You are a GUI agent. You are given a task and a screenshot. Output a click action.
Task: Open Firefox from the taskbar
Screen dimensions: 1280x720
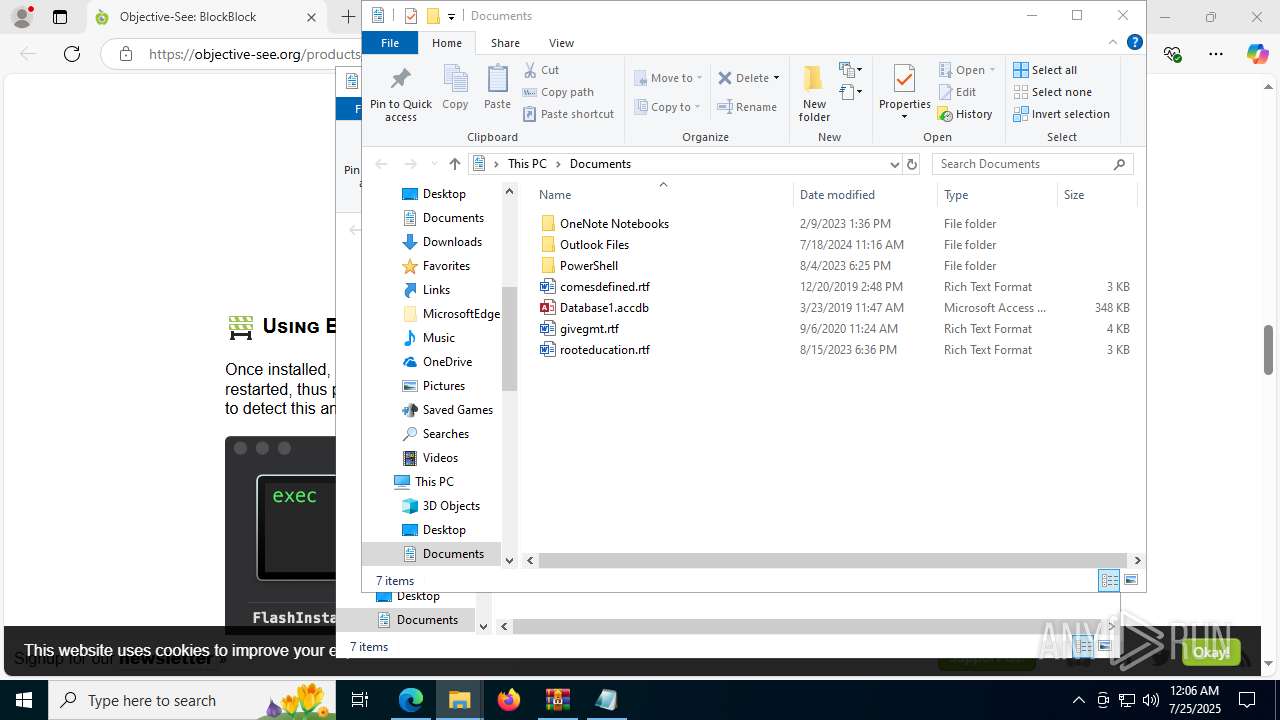(x=509, y=700)
